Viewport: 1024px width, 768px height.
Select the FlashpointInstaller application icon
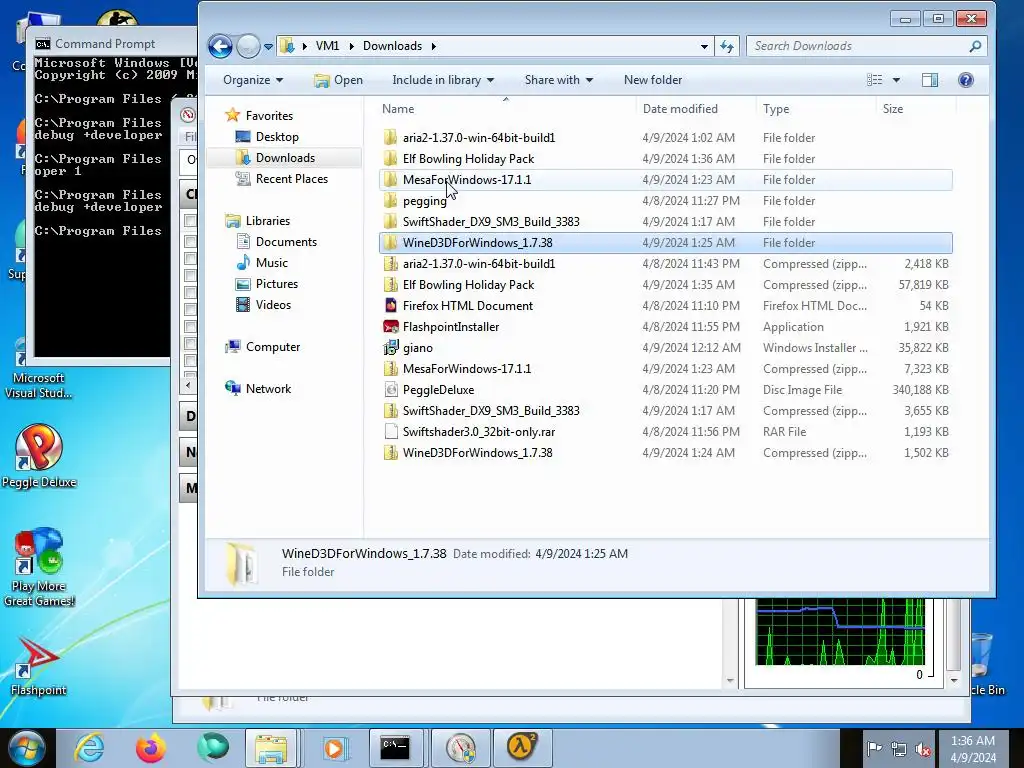[x=391, y=327]
